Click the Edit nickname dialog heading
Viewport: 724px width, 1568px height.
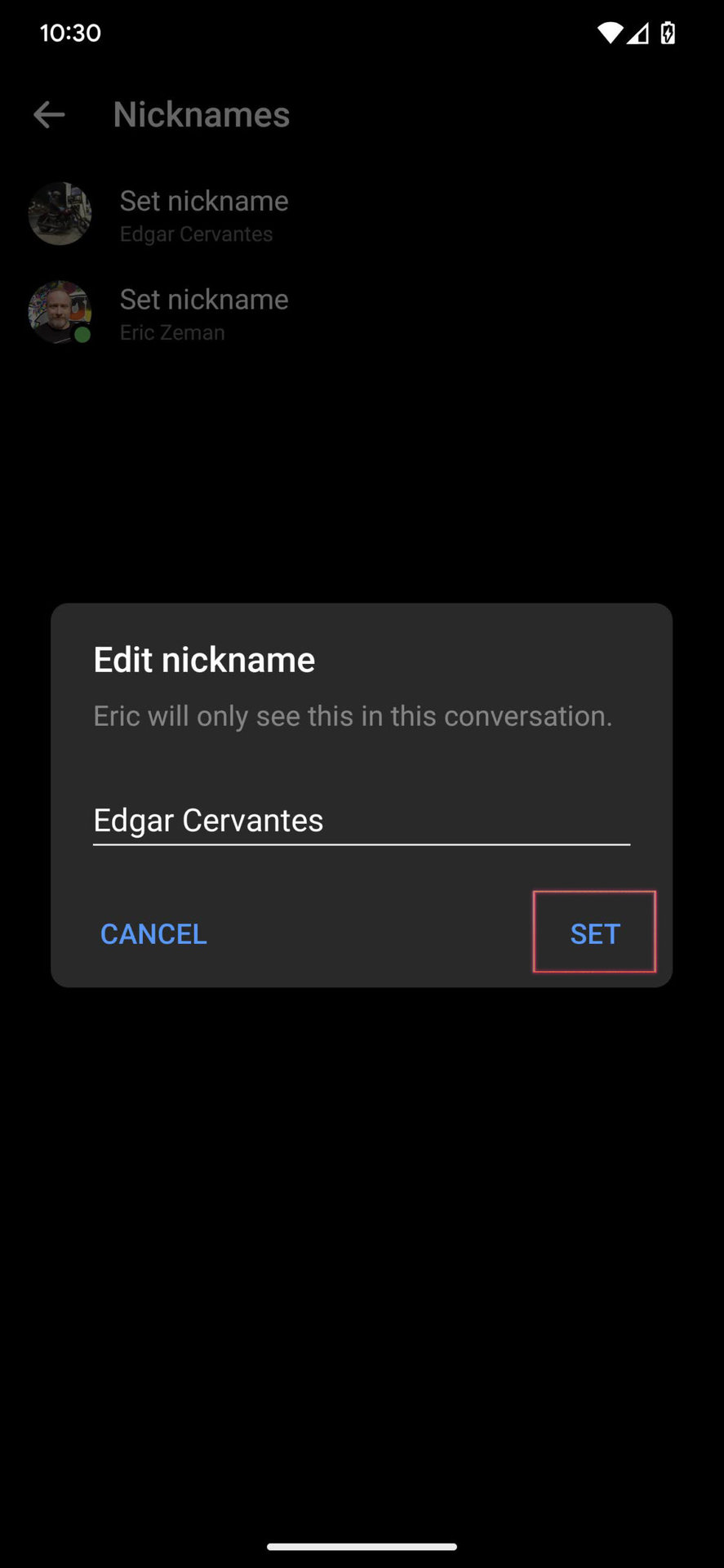[x=204, y=660]
